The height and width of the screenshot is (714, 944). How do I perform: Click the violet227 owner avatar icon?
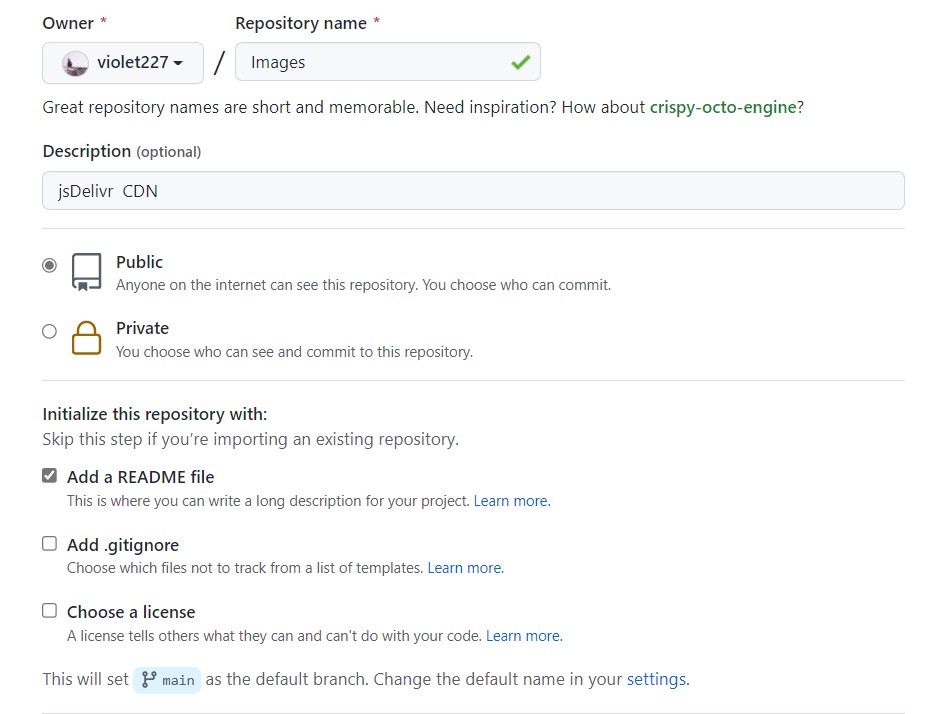pos(75,63)
